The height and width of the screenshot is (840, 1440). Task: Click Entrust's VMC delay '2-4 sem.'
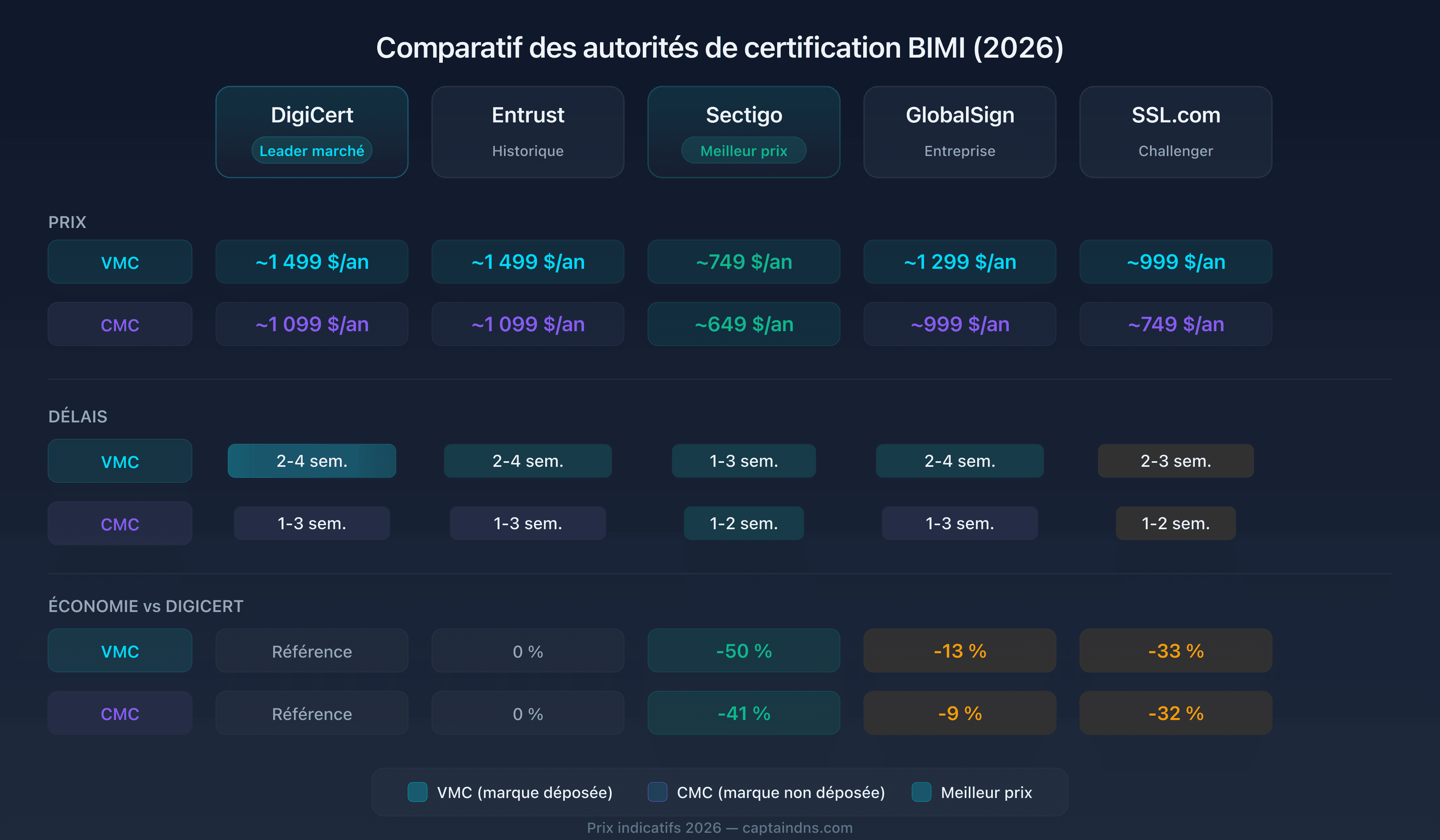(528, 460)
